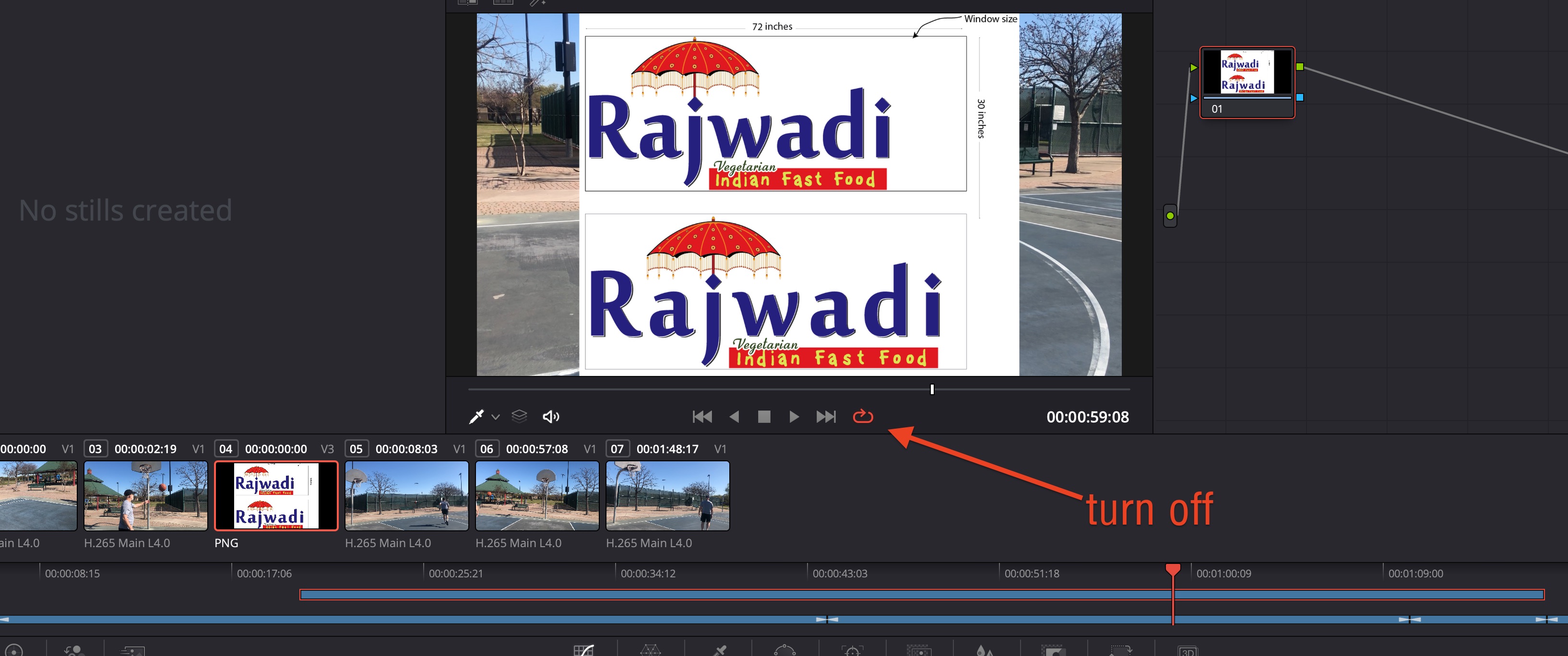Click the green RGB output on node 01
Viewport: 1568px width, 656px height.
tap(1300, 67)
